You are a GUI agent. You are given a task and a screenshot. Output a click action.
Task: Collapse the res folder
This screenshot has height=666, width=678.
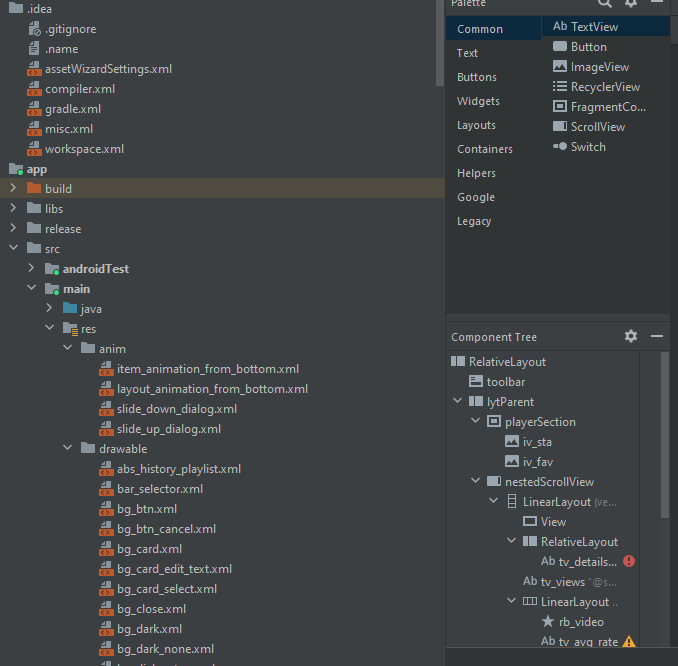tap(50, 328)
